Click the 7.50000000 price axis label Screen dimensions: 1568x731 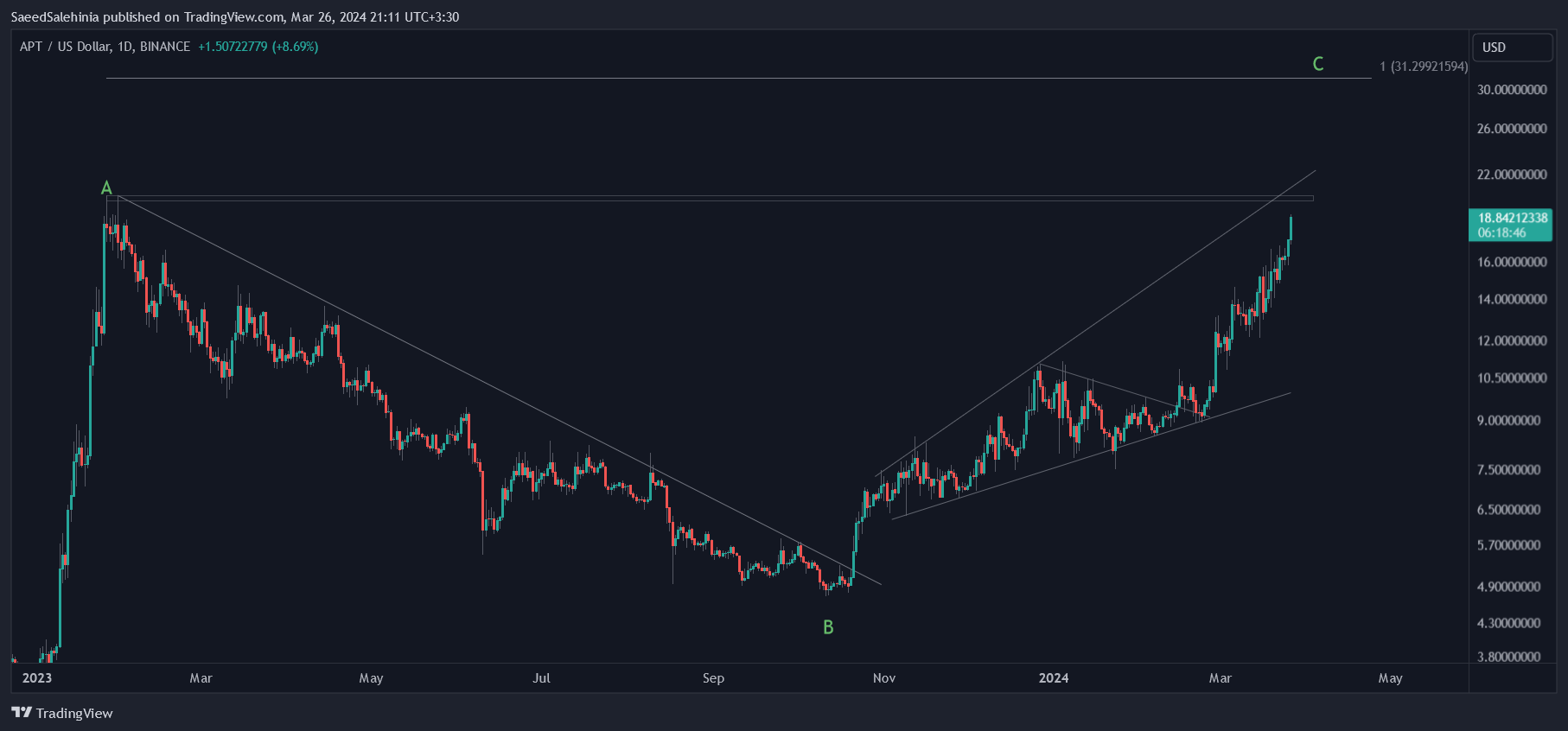point(1508,470)
